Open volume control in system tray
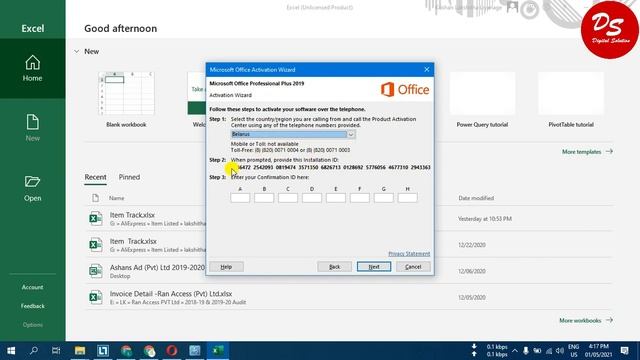 click(x=560, y=351)
